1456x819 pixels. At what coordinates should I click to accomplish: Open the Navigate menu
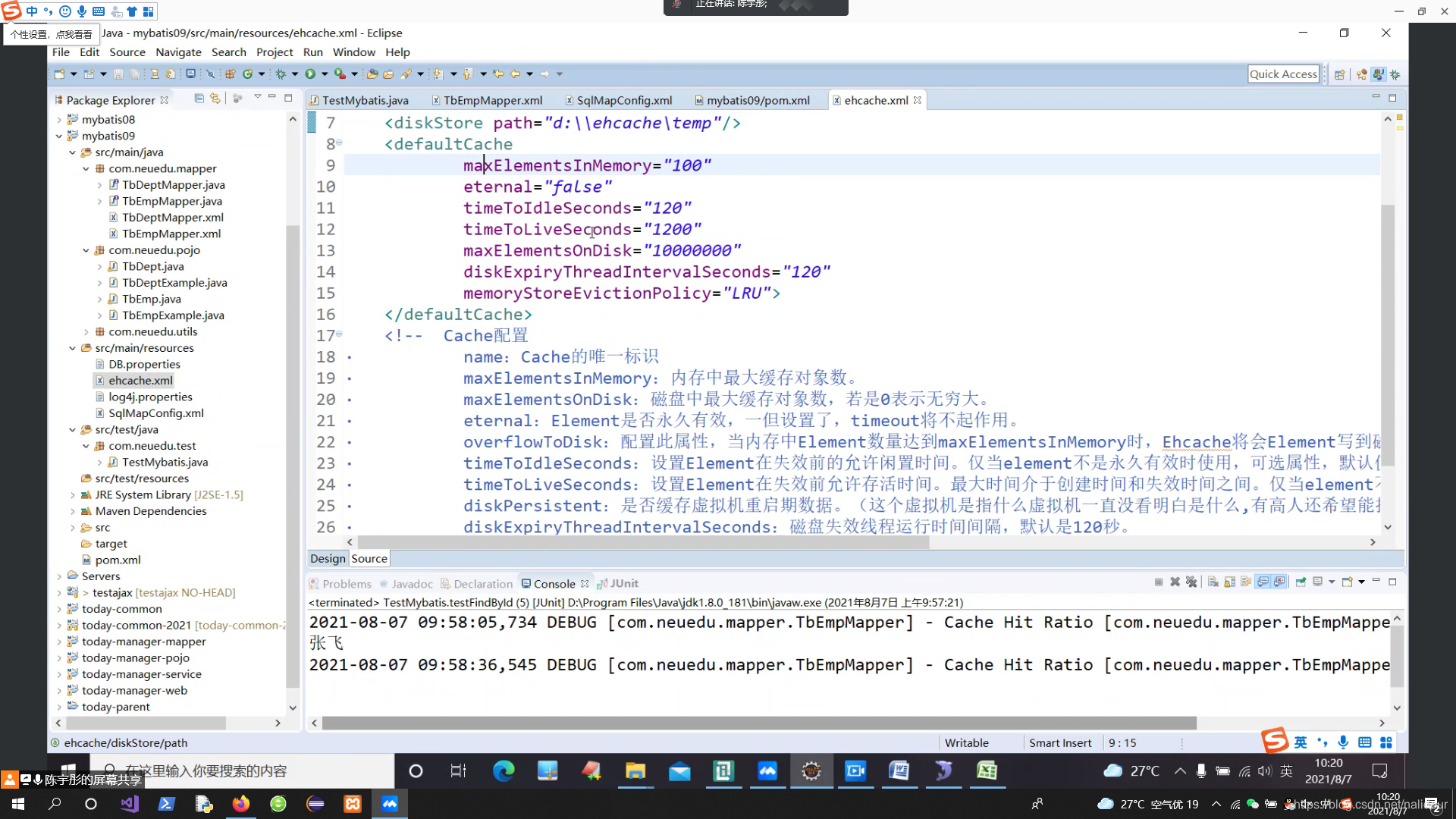pos(178,52)
